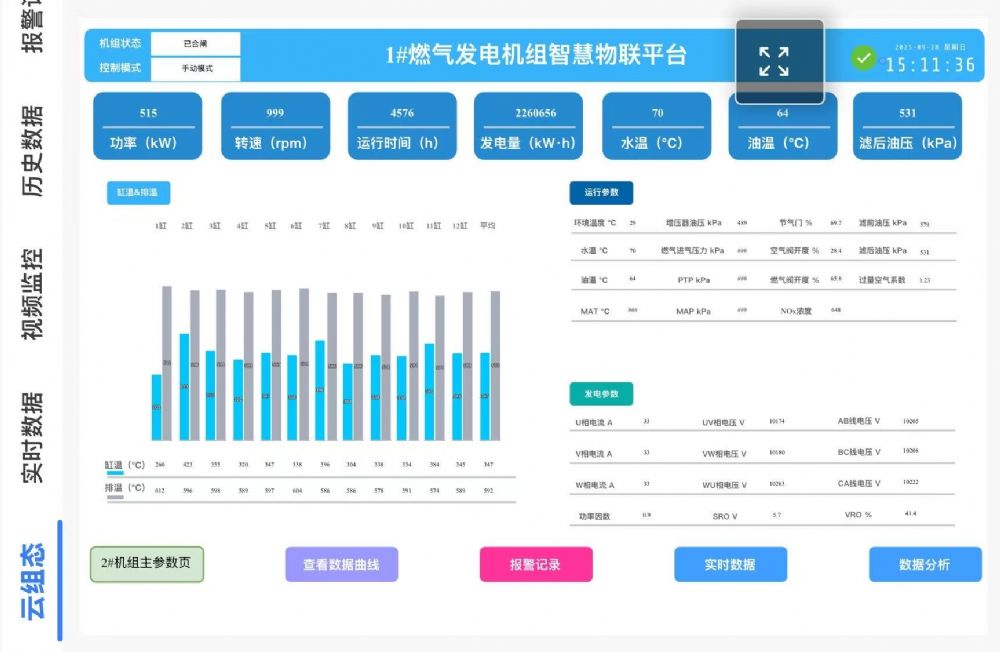Switch to the 视频监控 sidebar tab
This screenshot has width=1000, height=652.
(32, 293)
